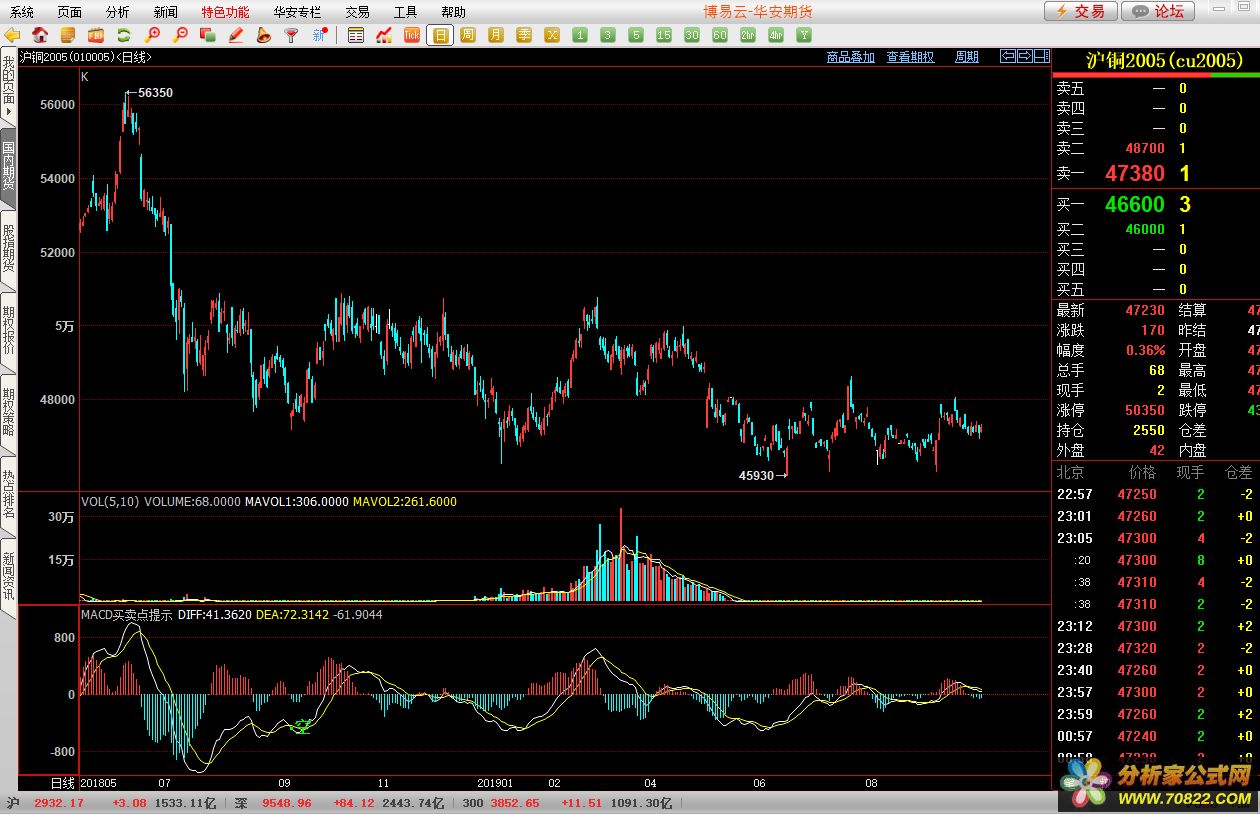Screen dimensions: 1260x814
Task: Select the monthly 月 period button
Action: pos(496,36)
